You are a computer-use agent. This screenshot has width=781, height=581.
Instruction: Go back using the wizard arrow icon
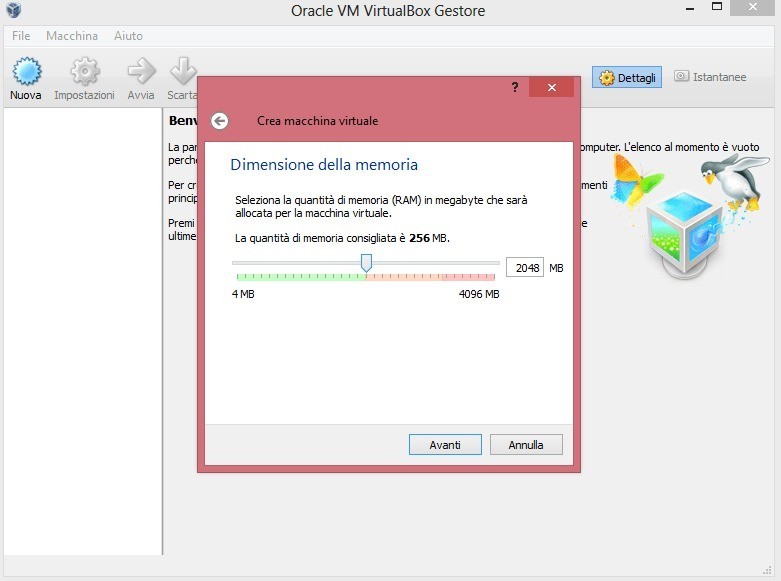point(220,121)
